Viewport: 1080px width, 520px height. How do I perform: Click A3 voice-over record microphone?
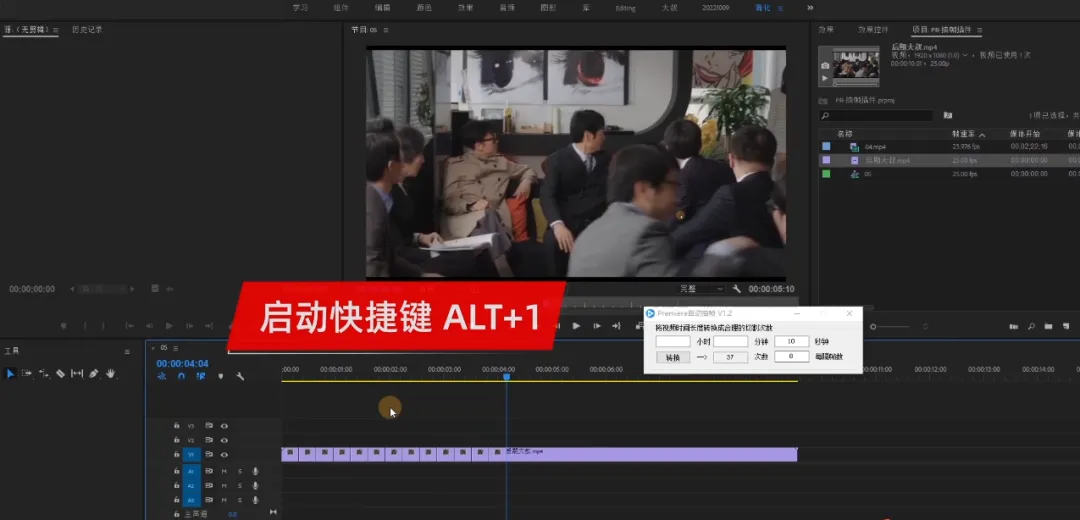[256, 500]
